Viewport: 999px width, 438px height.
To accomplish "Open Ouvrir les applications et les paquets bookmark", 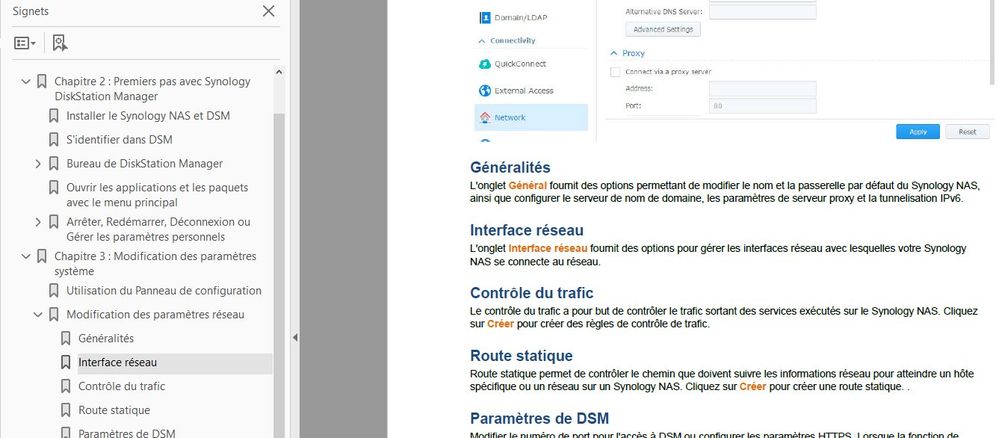I will (x=157, y=195).
